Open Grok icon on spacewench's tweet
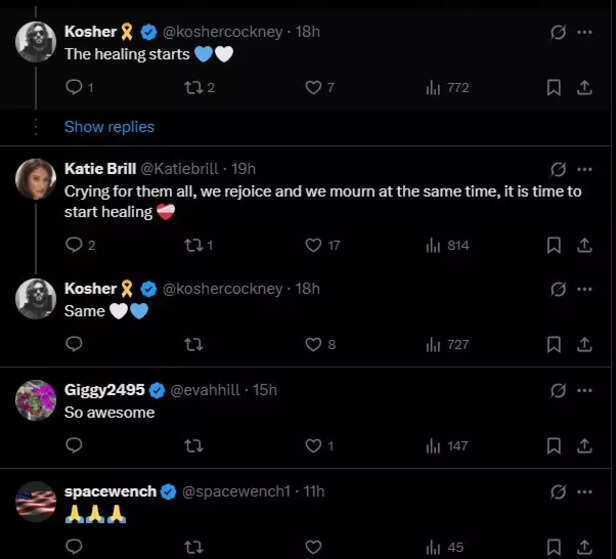The image size is (616, 559). pos(558,492)
